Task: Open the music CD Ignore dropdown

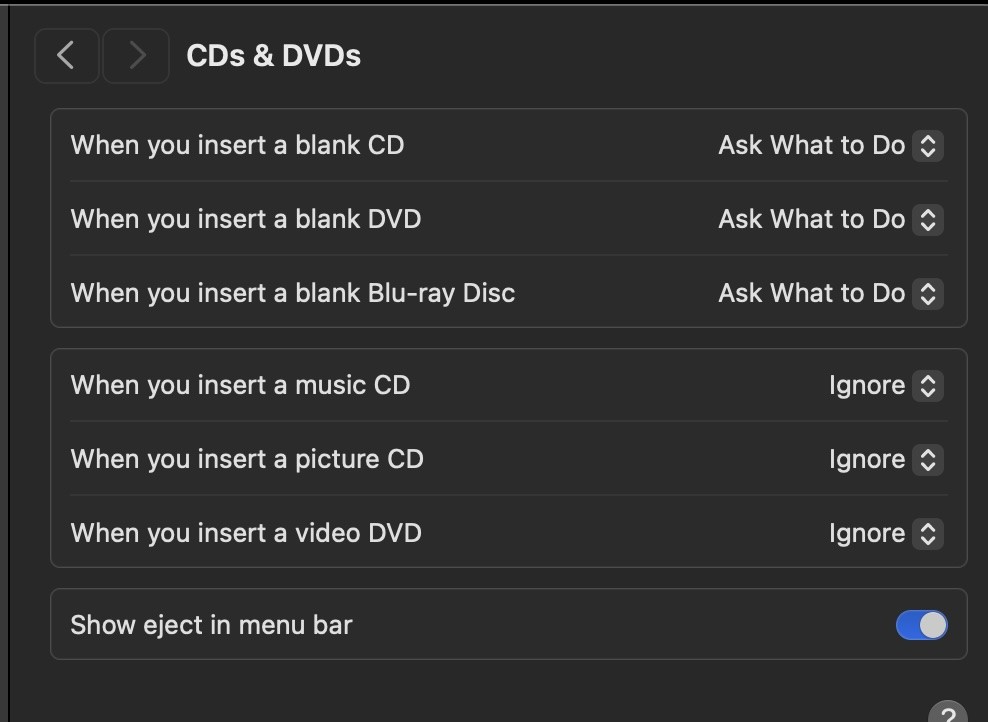Action: tap(885, 385)
